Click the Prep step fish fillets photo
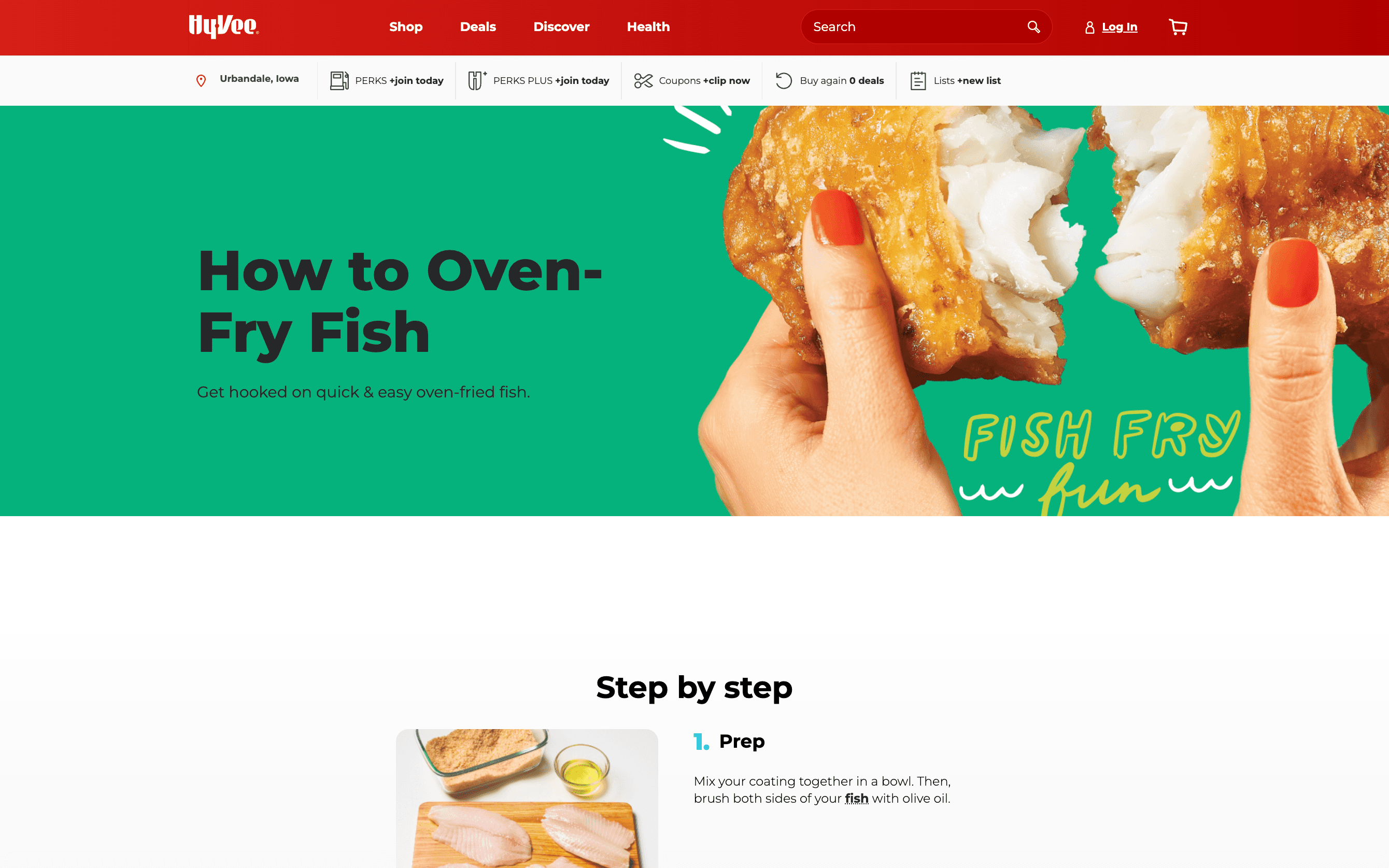Screen dimensions: 1389x868 tap(527, 798)
